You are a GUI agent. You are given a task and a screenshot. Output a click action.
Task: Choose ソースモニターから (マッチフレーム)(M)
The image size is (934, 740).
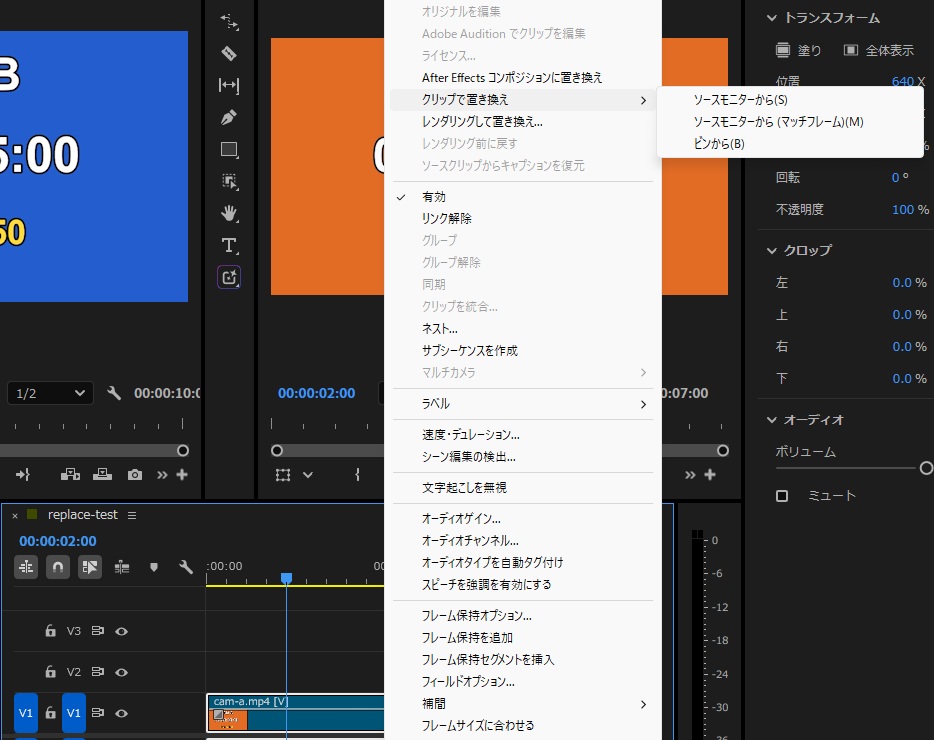[790, 122]
